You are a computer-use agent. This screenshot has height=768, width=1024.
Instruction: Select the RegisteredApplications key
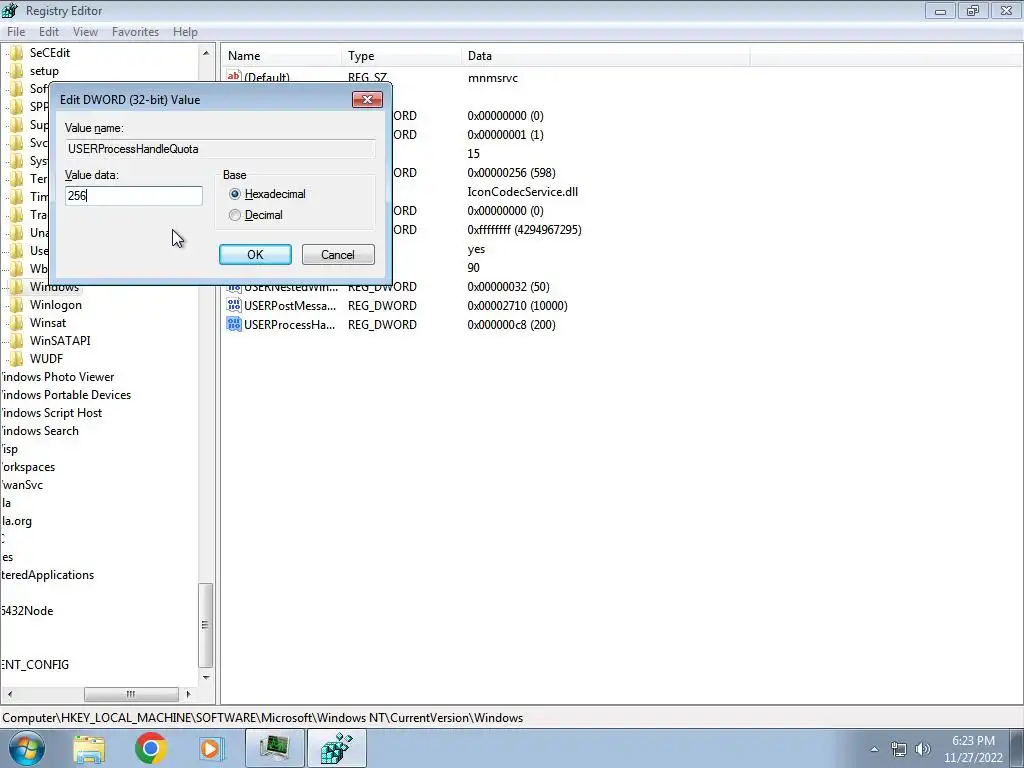pyautogui.click(x=47, y=575)
